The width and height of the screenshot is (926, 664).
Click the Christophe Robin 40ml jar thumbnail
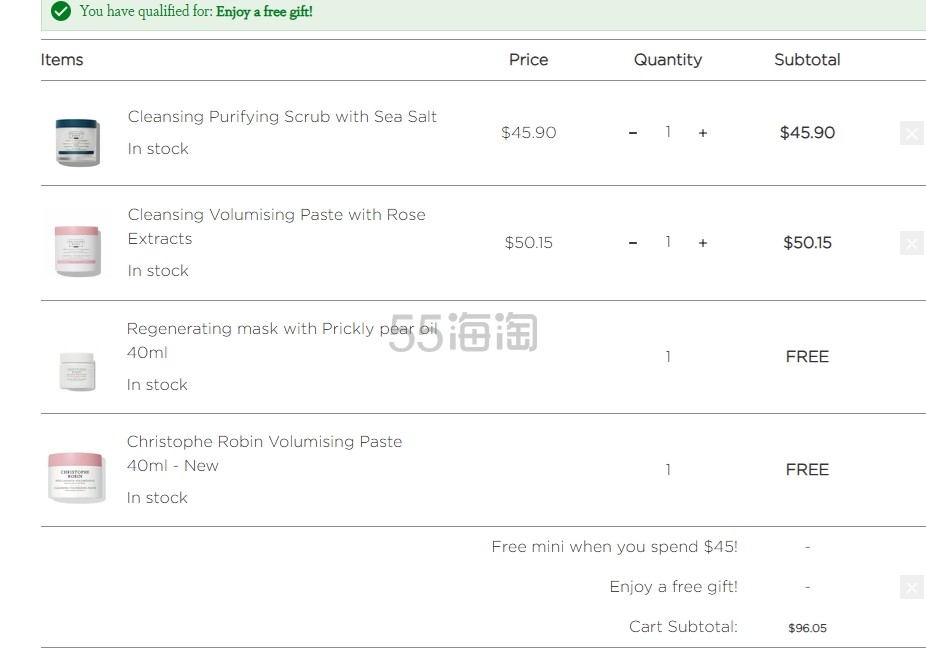(76, 478)
